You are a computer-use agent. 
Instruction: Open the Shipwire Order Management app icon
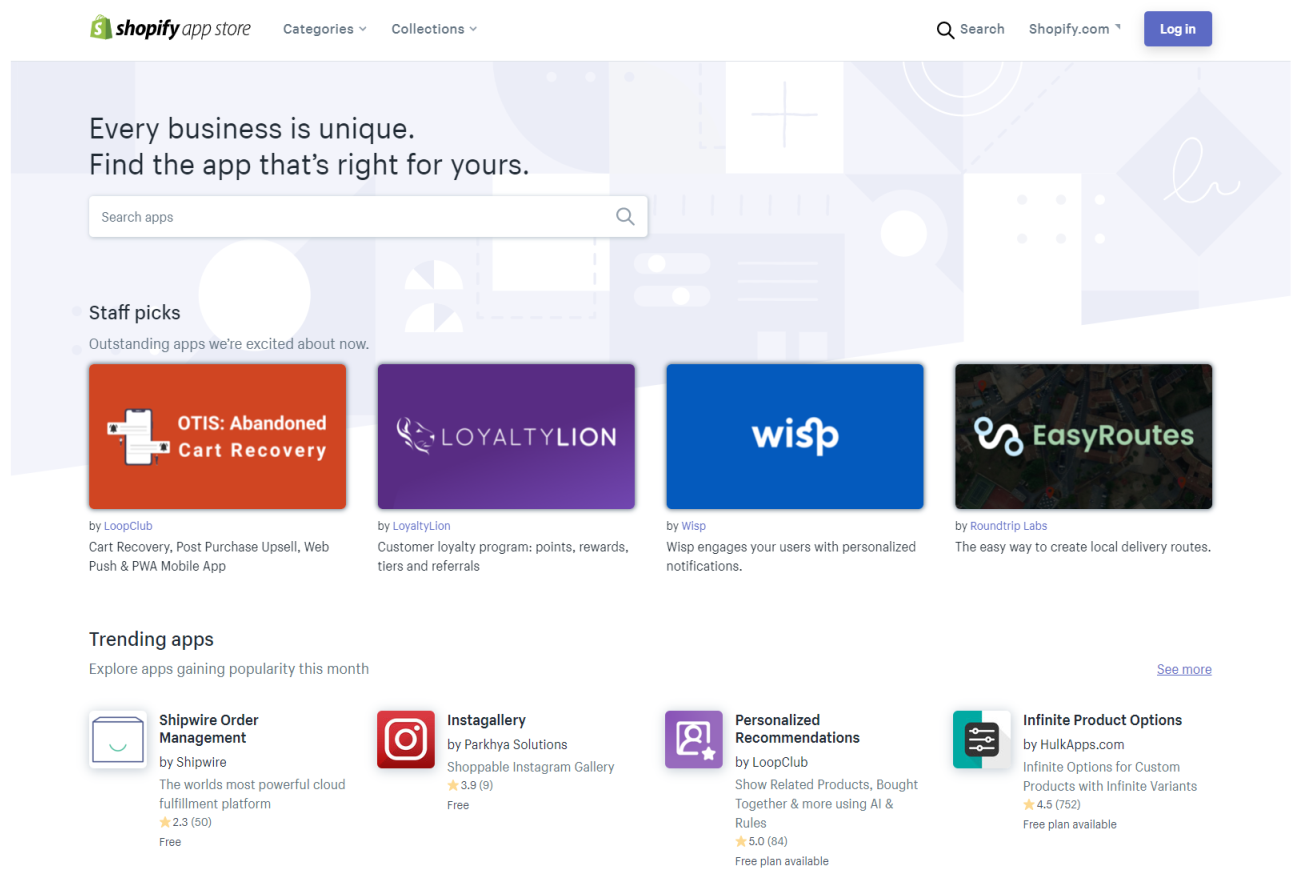118,739
